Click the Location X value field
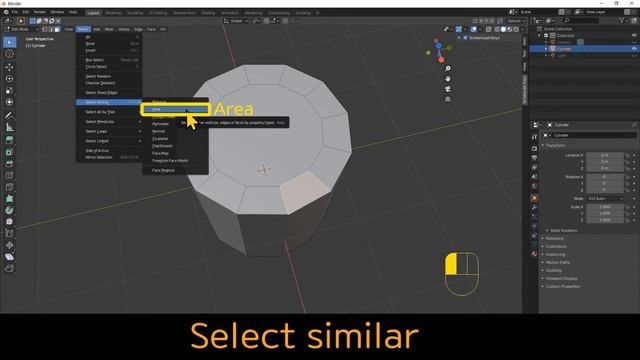 (x=605, y=155)
